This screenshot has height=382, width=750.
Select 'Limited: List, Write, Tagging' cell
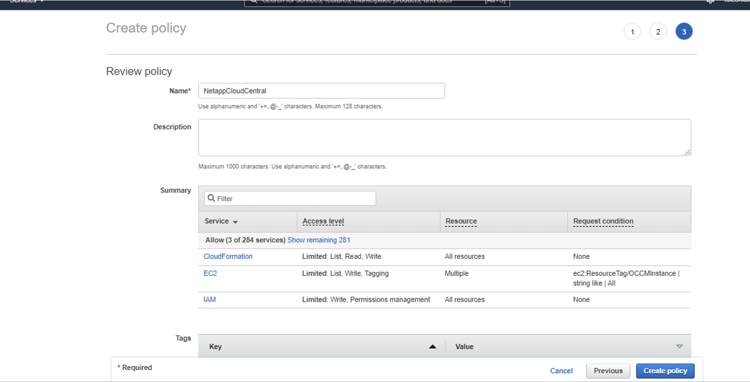tap(345, 273)
